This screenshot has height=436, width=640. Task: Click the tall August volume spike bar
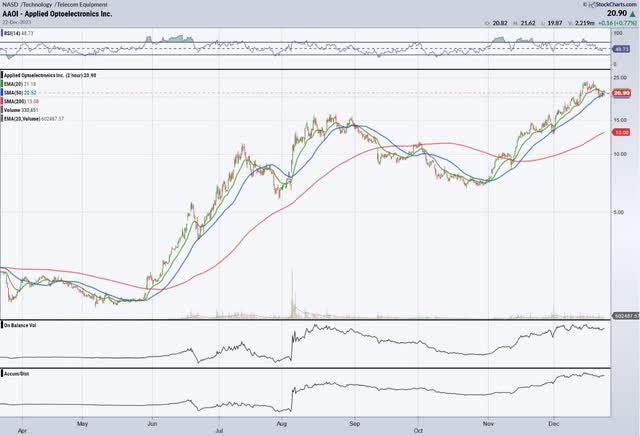tap(292, 293)
